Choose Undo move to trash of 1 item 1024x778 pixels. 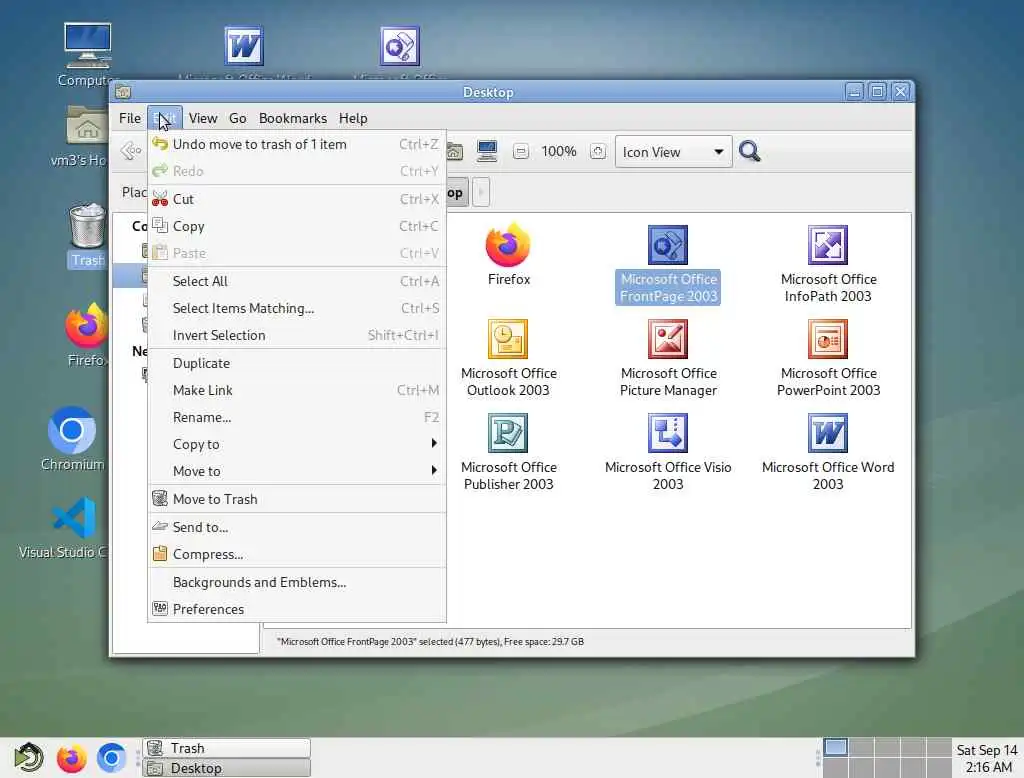[x=297, y=144]
